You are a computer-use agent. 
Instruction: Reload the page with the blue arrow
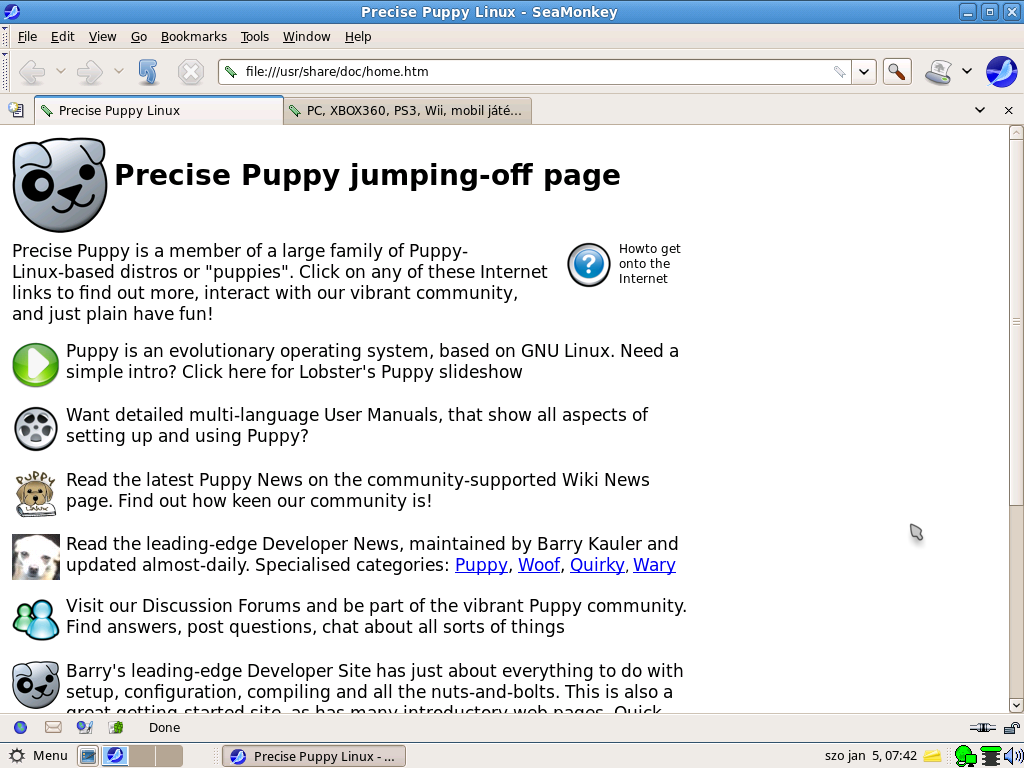(148, 71)
